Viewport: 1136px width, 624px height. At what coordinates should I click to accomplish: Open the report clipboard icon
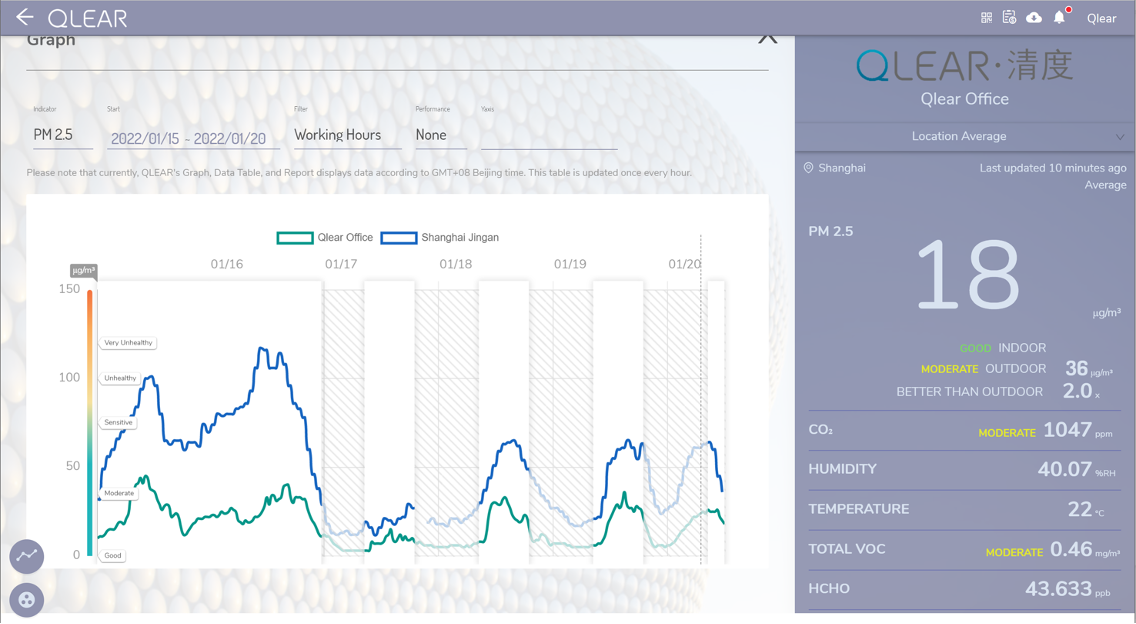[1009, 18]
